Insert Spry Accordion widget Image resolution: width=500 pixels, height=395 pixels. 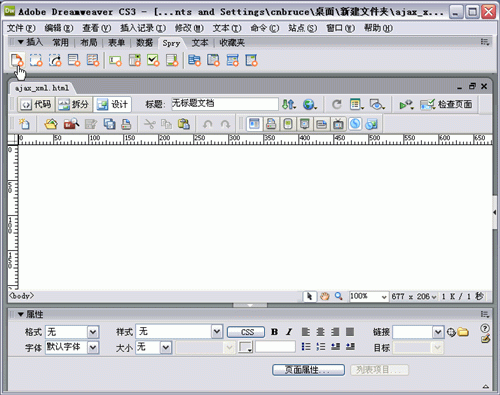click(232, 60)
